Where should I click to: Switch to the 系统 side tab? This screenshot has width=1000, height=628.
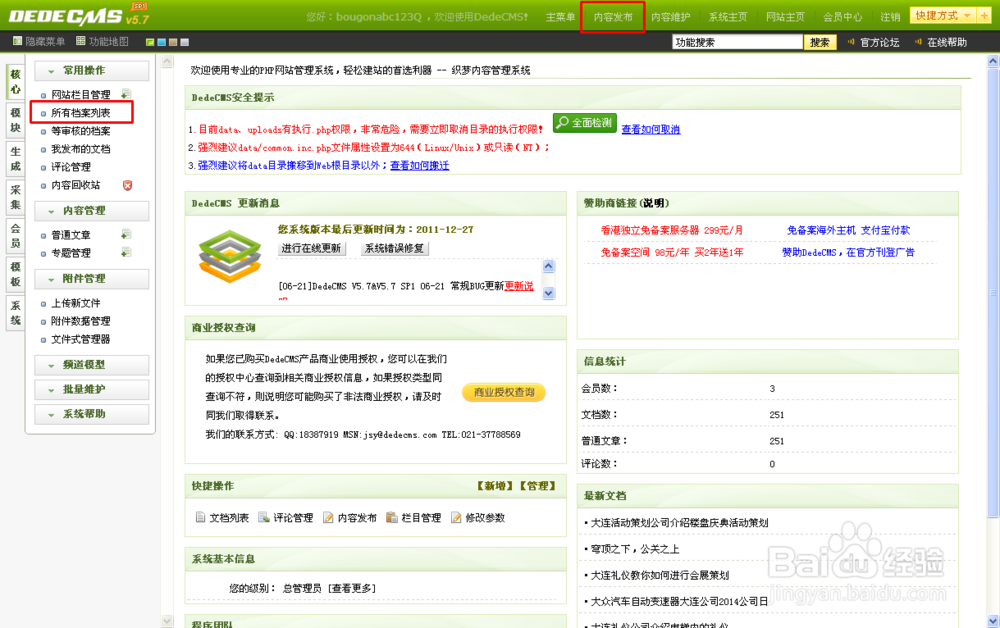(x=15, y=312)
